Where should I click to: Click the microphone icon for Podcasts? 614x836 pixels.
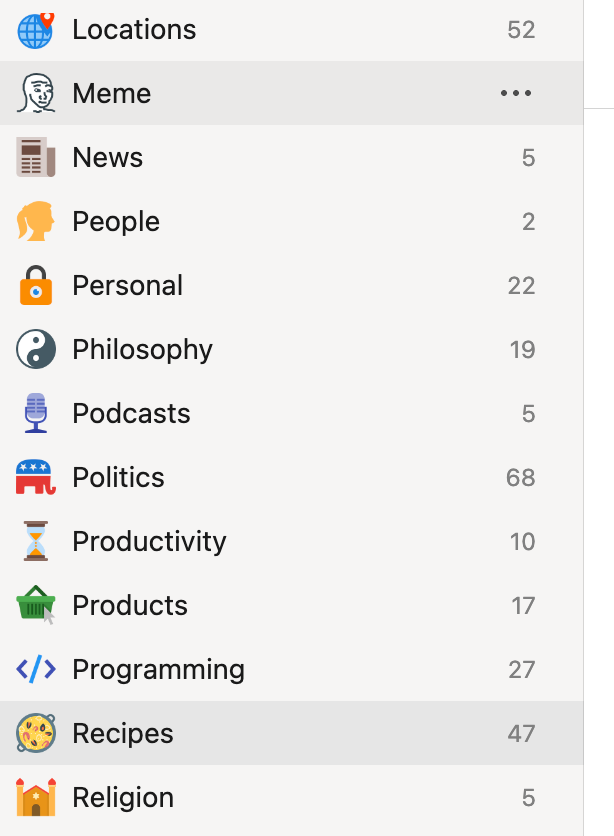click(36, 413)
